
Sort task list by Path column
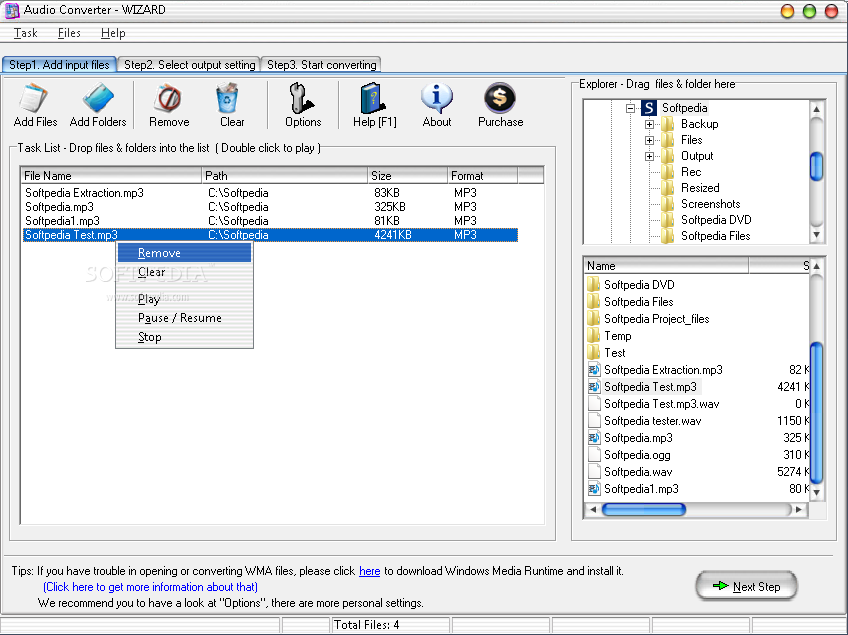pyautogui.click(x=284, y=176)
